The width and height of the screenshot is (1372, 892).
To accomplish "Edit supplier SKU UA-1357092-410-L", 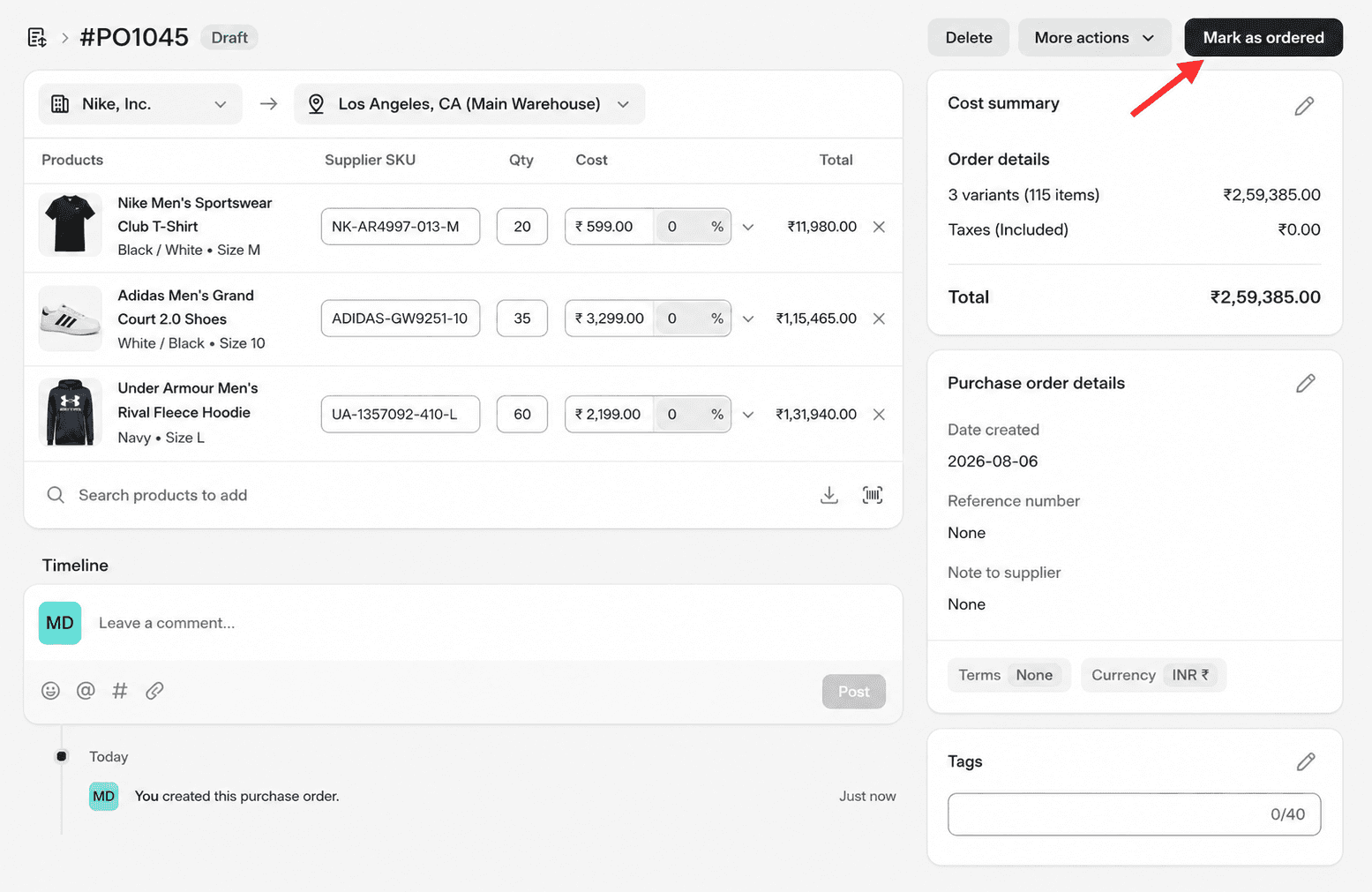I will tap(401, 415).
